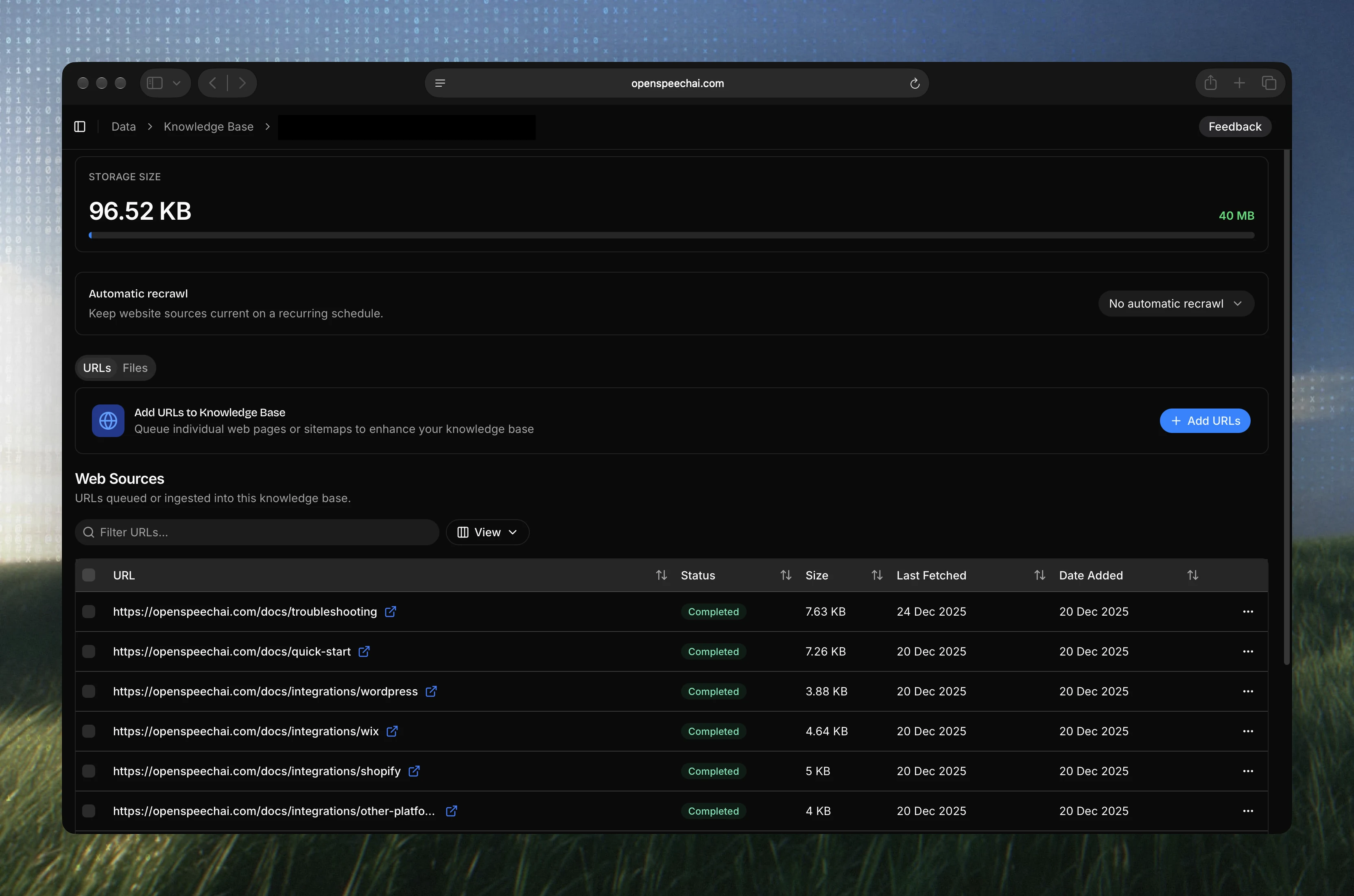This screenshot has height=896, width=1354.
Task: Open other-platfo... URL external link icon
Action: [451, 811]
